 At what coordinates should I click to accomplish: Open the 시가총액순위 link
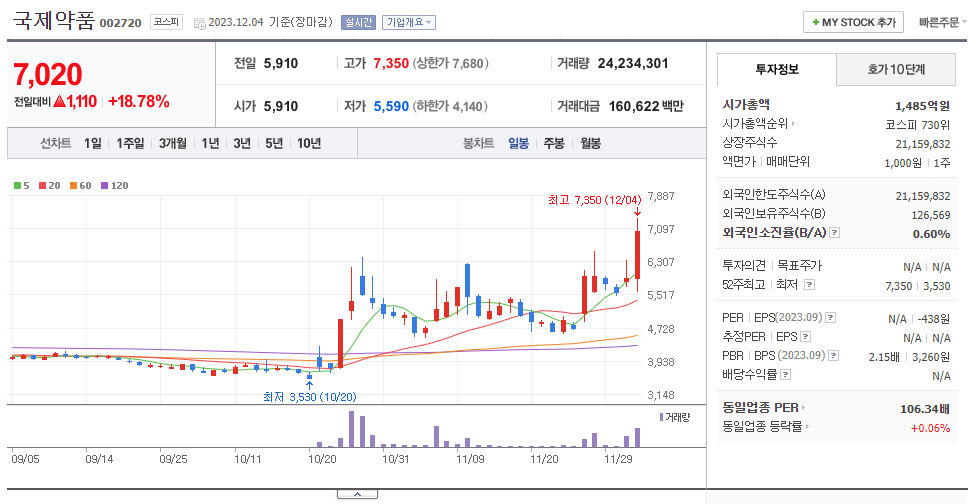click(x=759, y=124)
